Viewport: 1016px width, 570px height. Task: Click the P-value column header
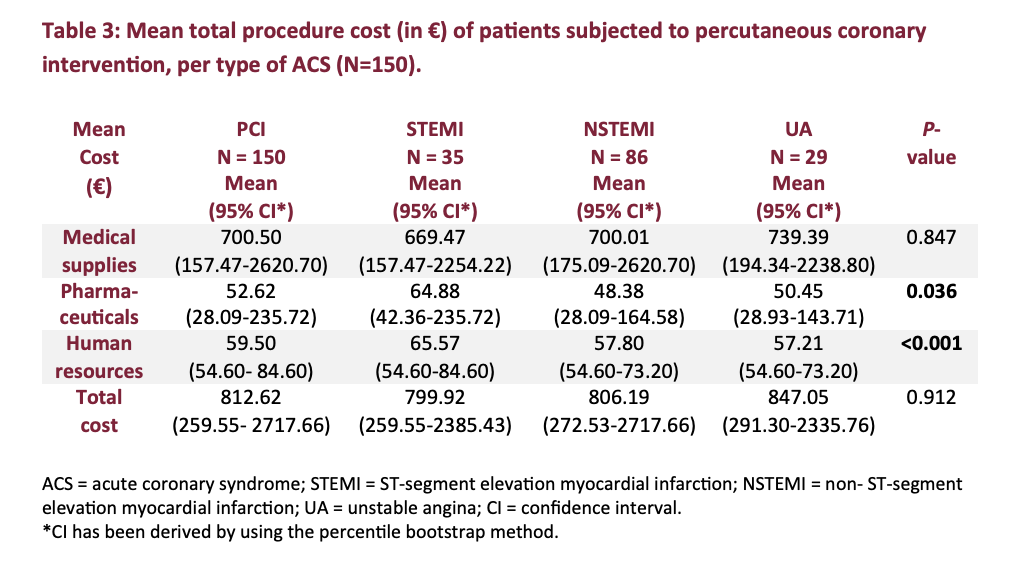click(931, 143)
